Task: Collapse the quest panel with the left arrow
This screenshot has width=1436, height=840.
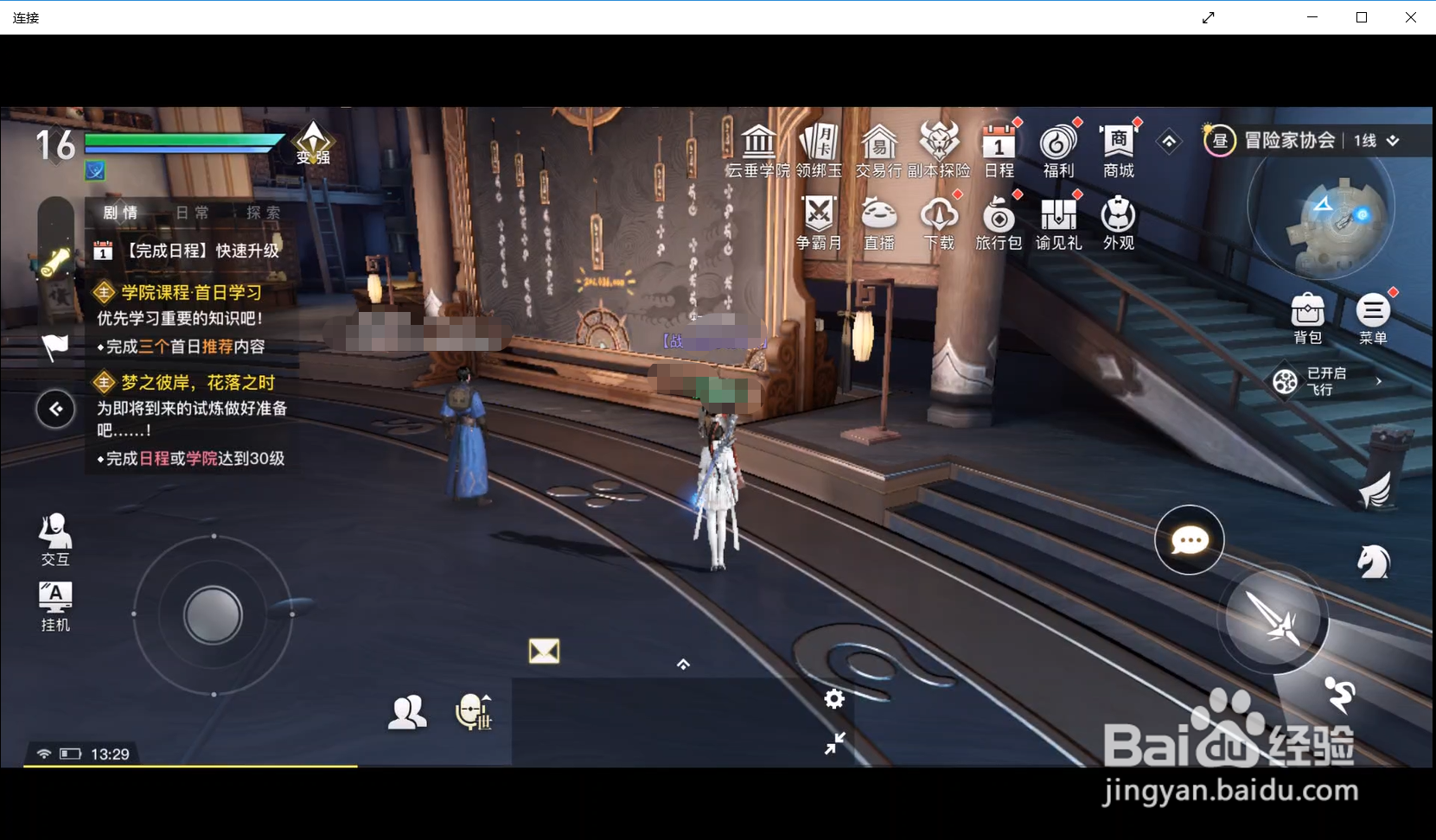Action: (x=56, y=409)
